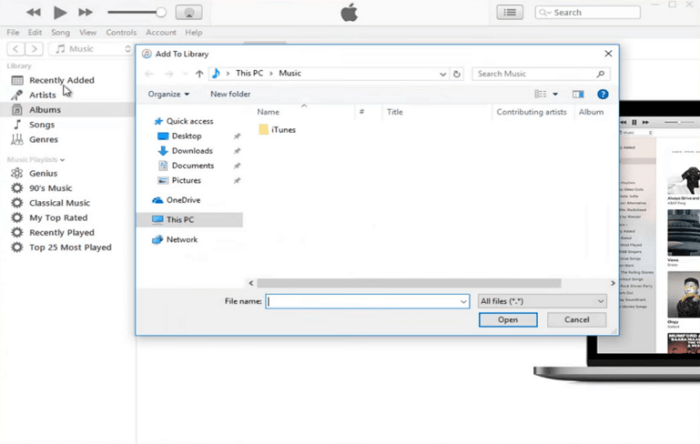
Task: Open the Account menu
Action: (x=161, y=32)
